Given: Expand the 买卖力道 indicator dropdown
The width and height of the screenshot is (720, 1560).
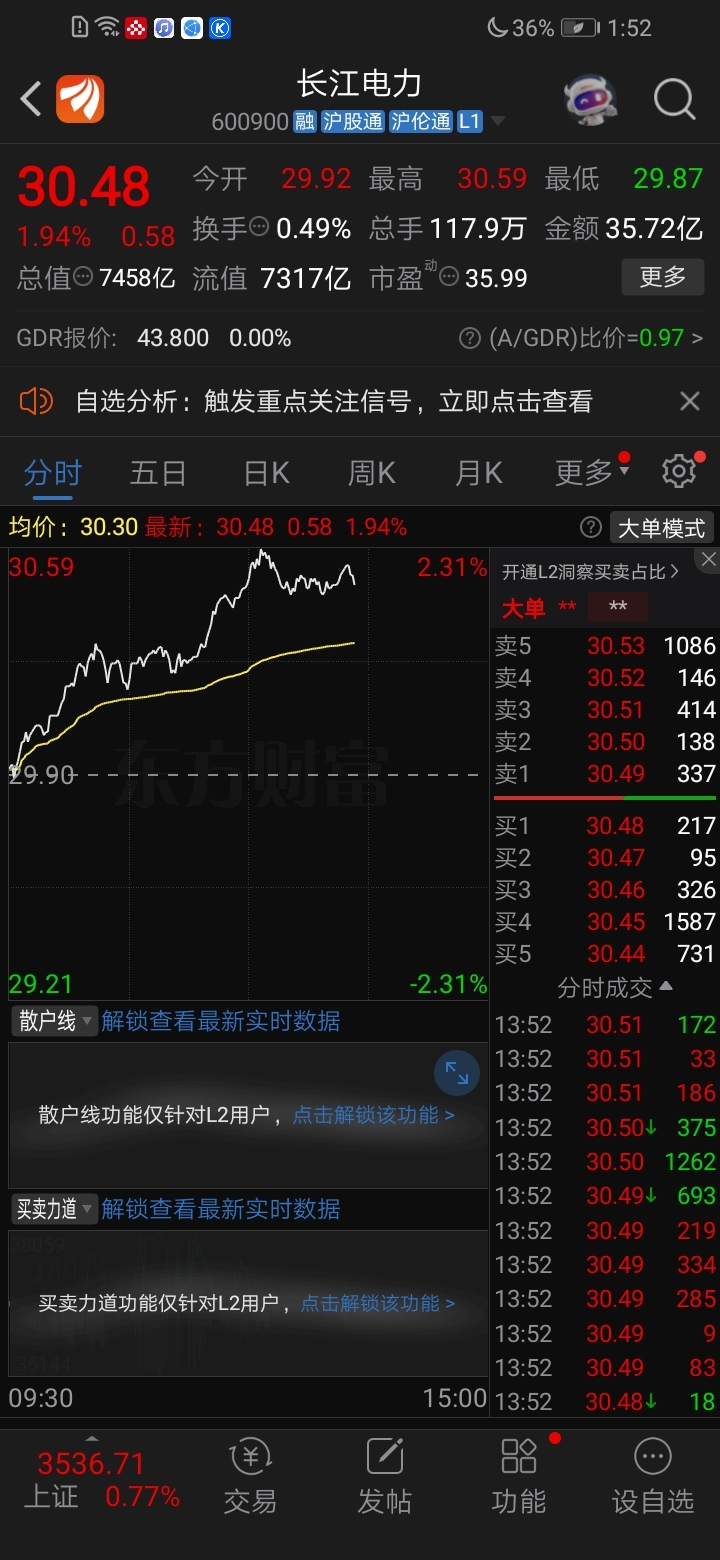Looking at the screenshot, I should 54,1209.
